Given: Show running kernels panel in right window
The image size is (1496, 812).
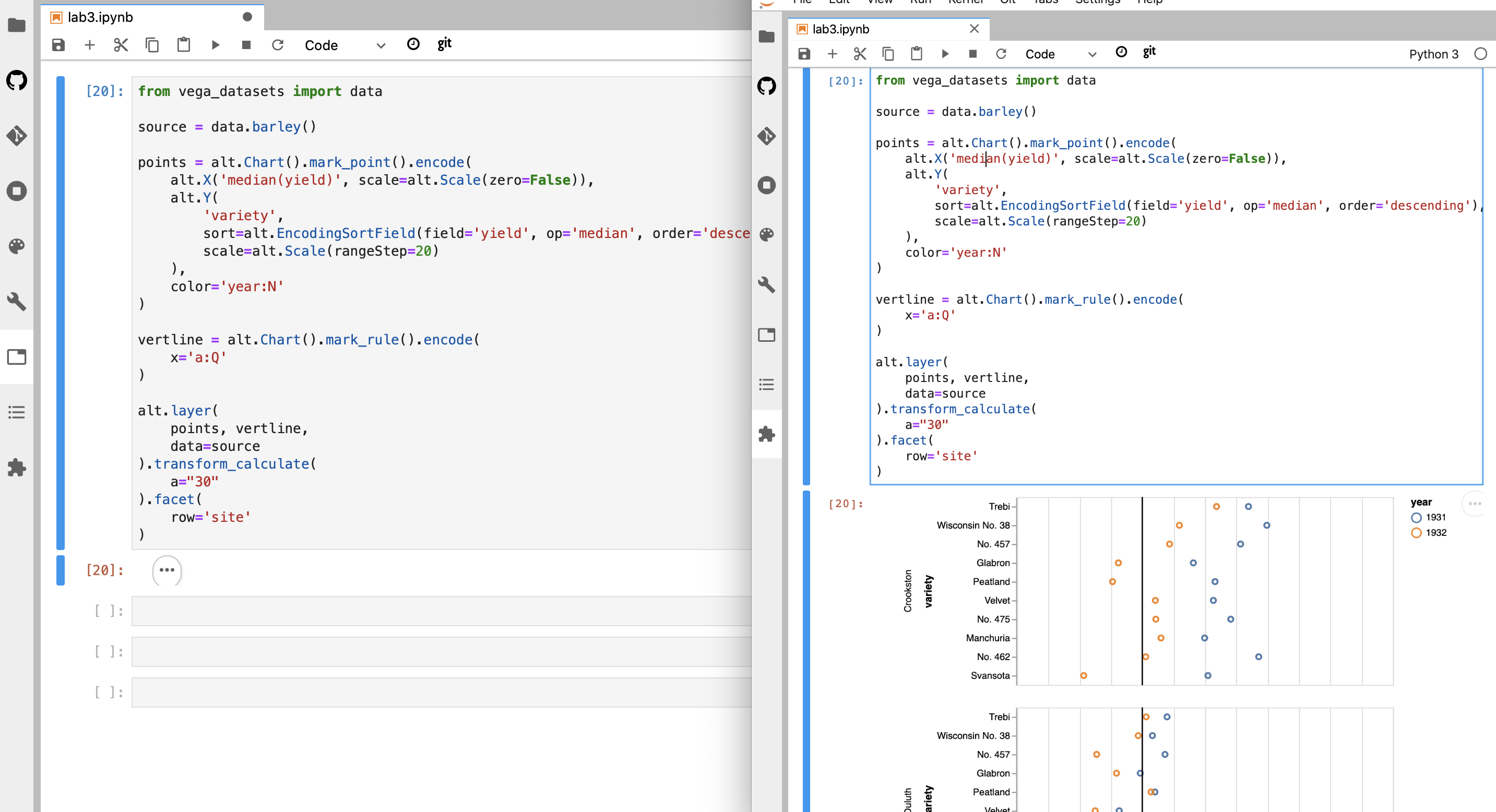Looking at the screenshot, I should click(767, 185).
